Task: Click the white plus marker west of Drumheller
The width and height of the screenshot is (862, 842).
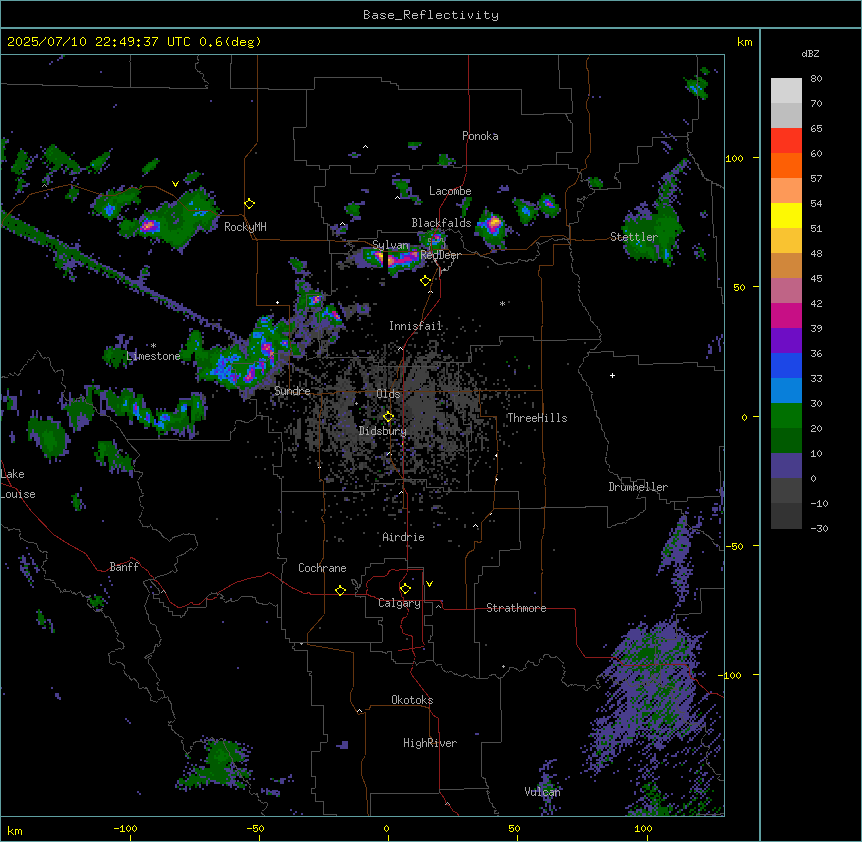Action: point(612,375)
